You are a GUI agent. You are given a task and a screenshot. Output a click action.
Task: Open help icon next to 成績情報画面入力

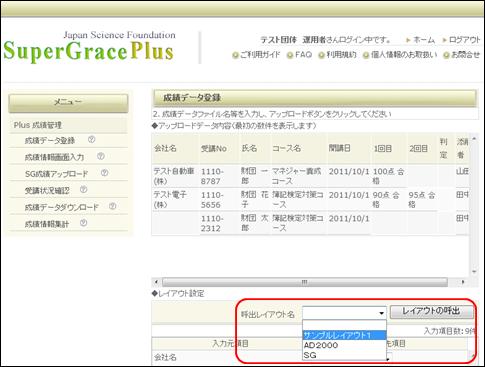click(101, 156)
